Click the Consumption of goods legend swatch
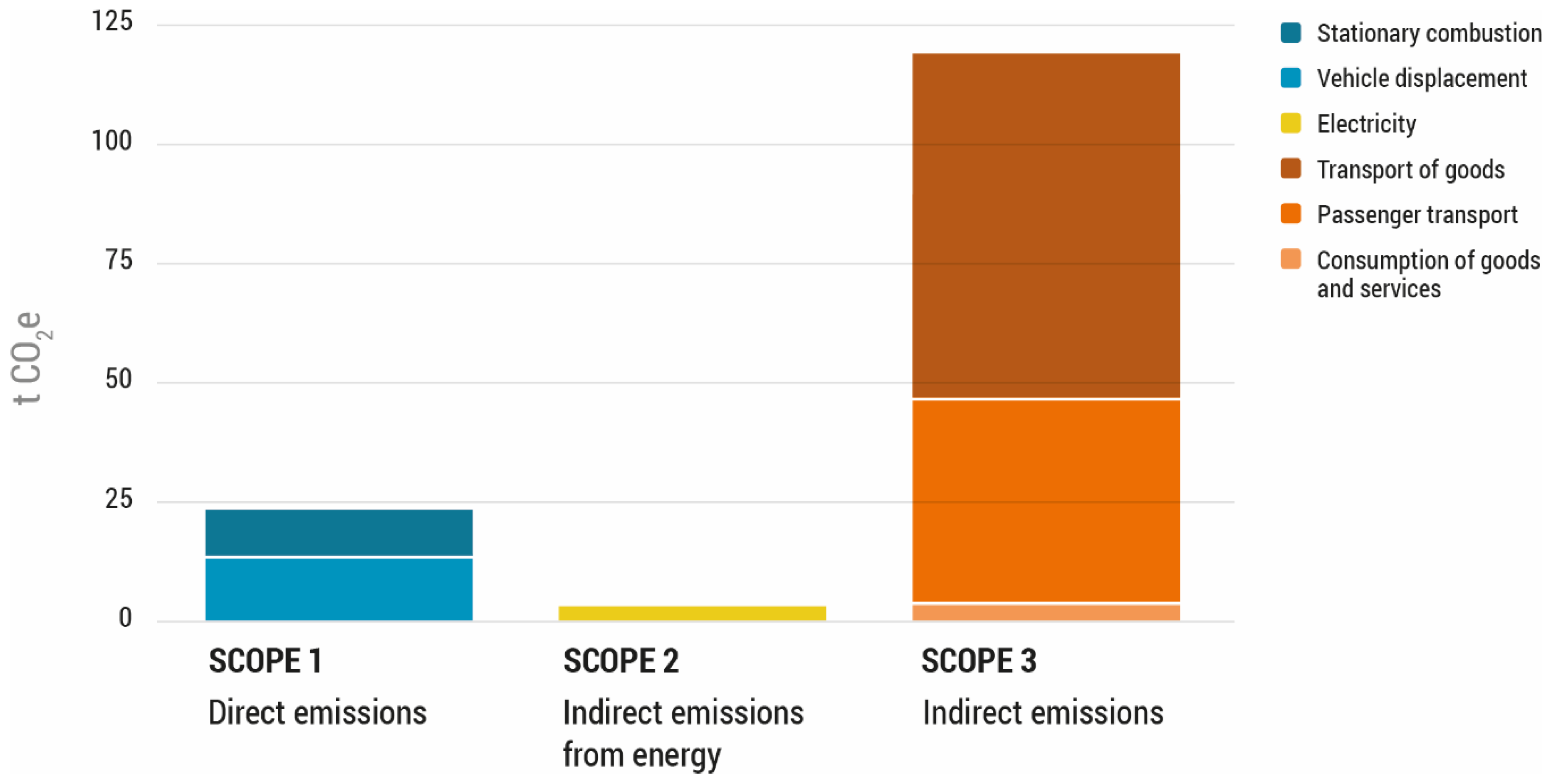This screenshot has width=1551, height=784. coord(1291,260)
